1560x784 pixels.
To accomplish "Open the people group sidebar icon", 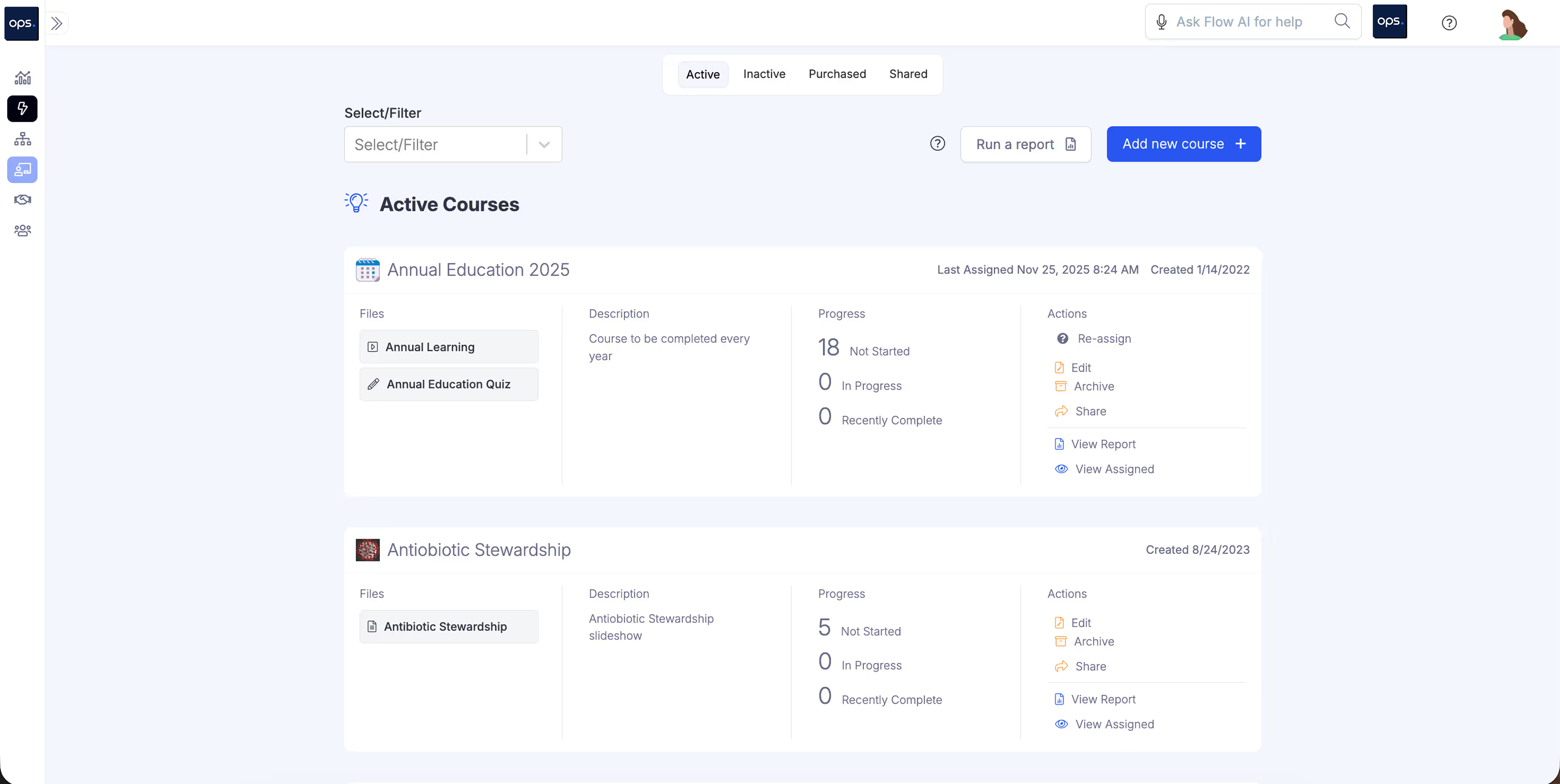I will (x=22, y=231).
